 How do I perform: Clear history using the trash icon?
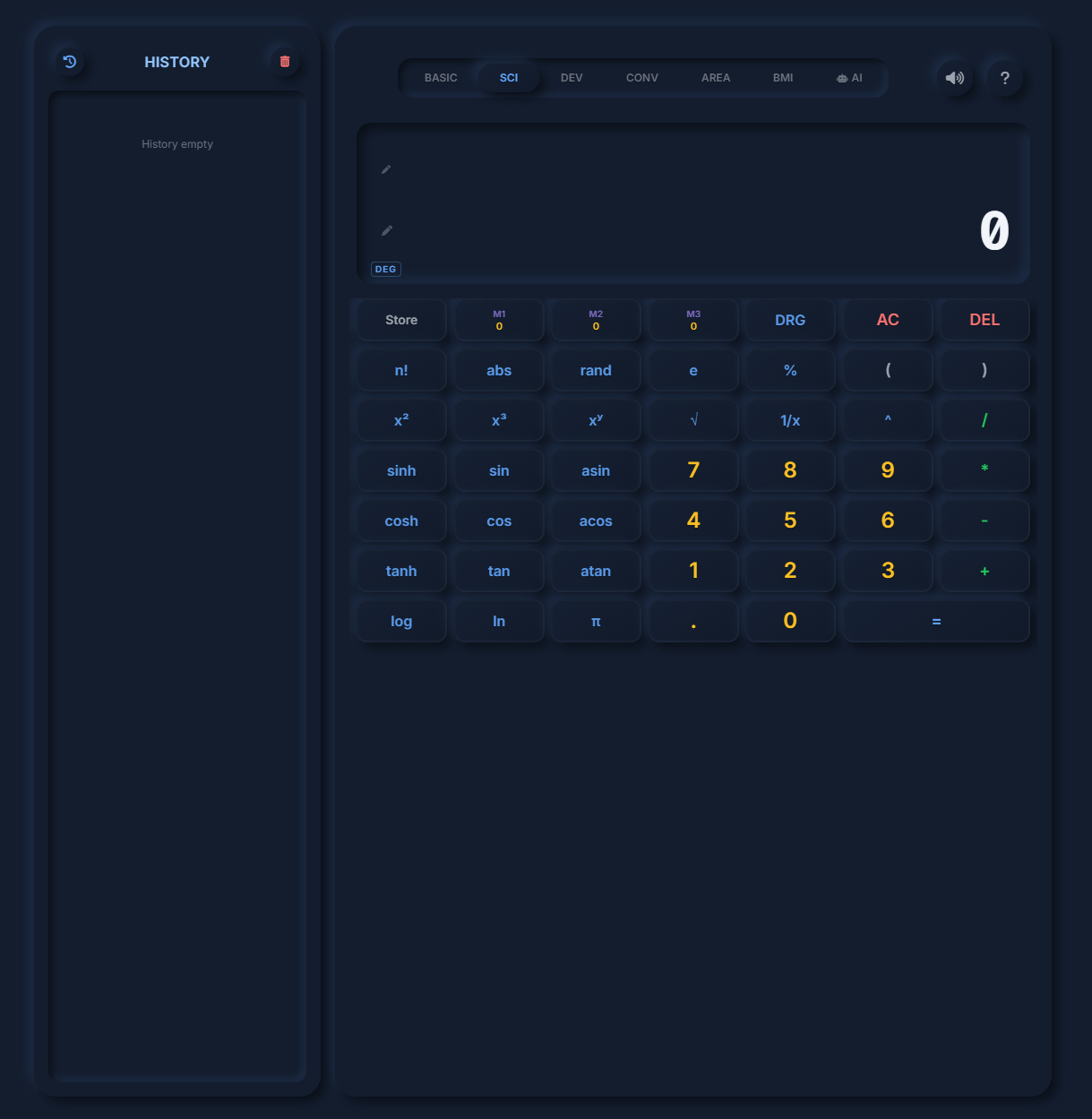tap(284, 61)
